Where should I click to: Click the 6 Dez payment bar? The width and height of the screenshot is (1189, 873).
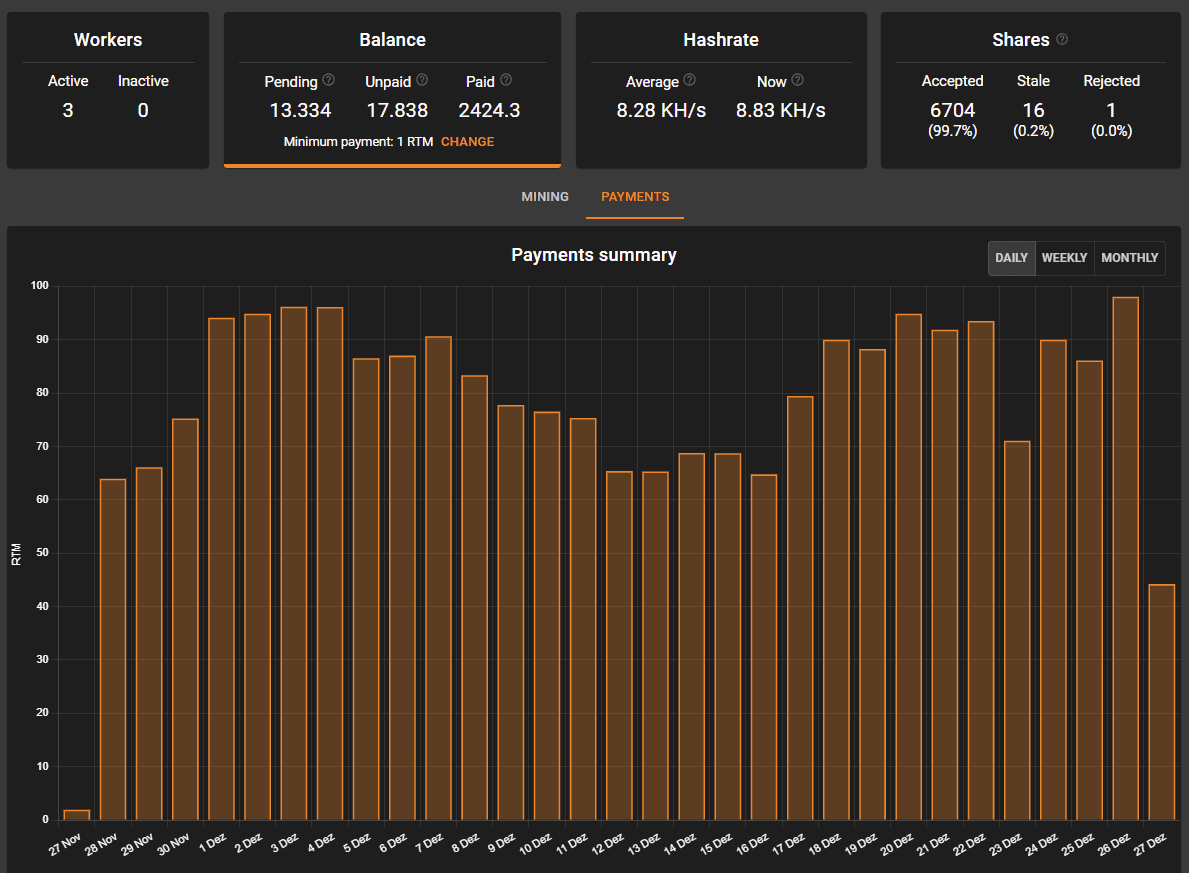coord(402,588)
